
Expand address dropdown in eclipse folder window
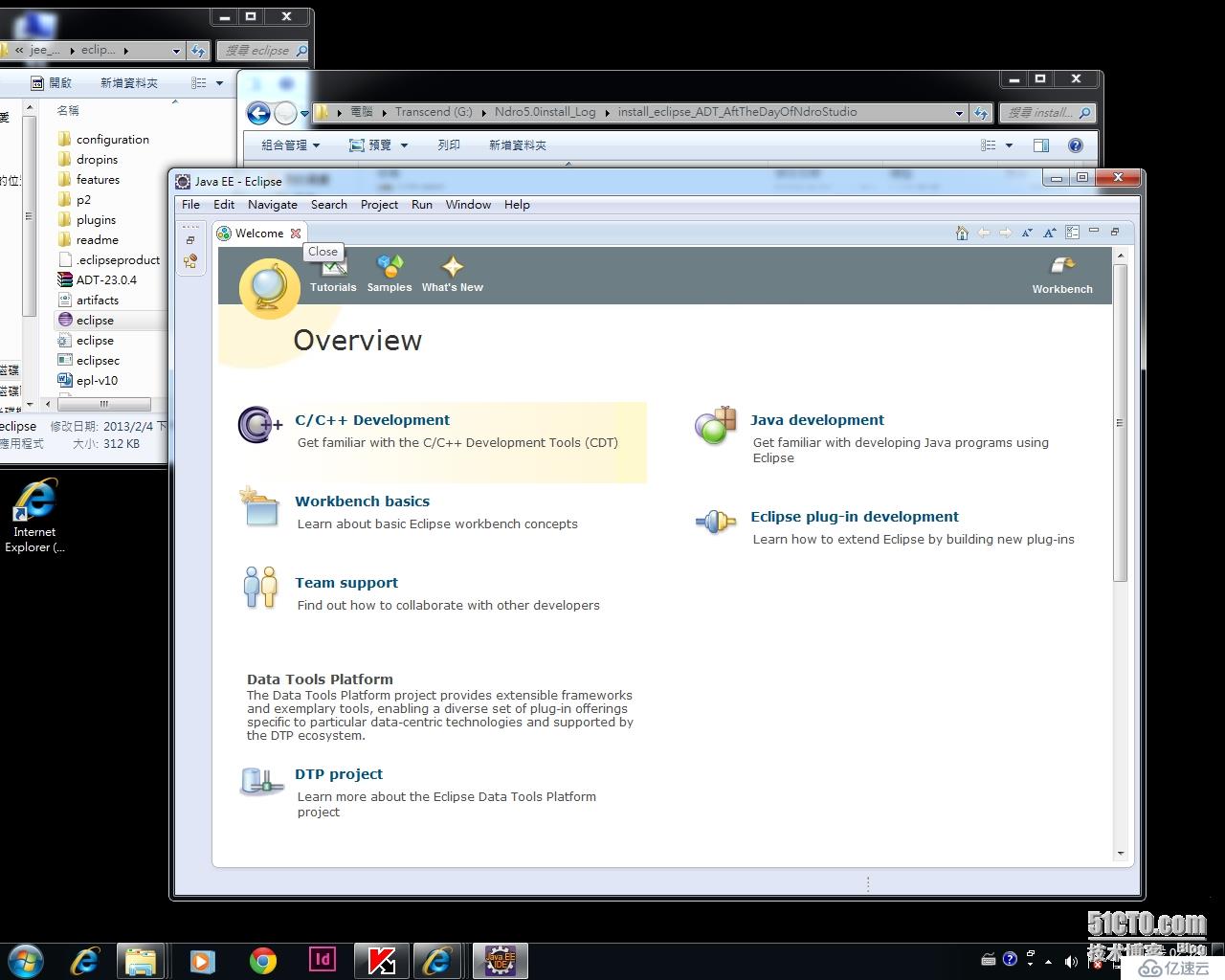pyautogui.click(x=176, y=51)
